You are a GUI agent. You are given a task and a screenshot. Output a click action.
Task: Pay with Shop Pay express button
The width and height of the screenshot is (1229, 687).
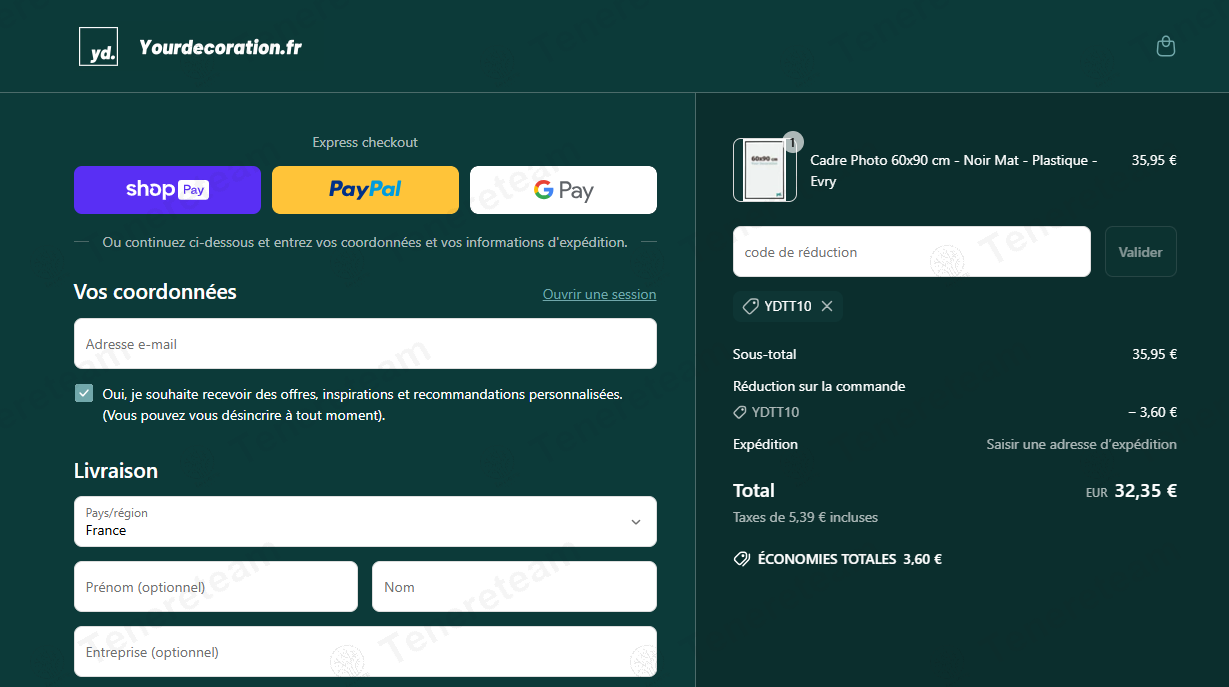tap(167, 190)
